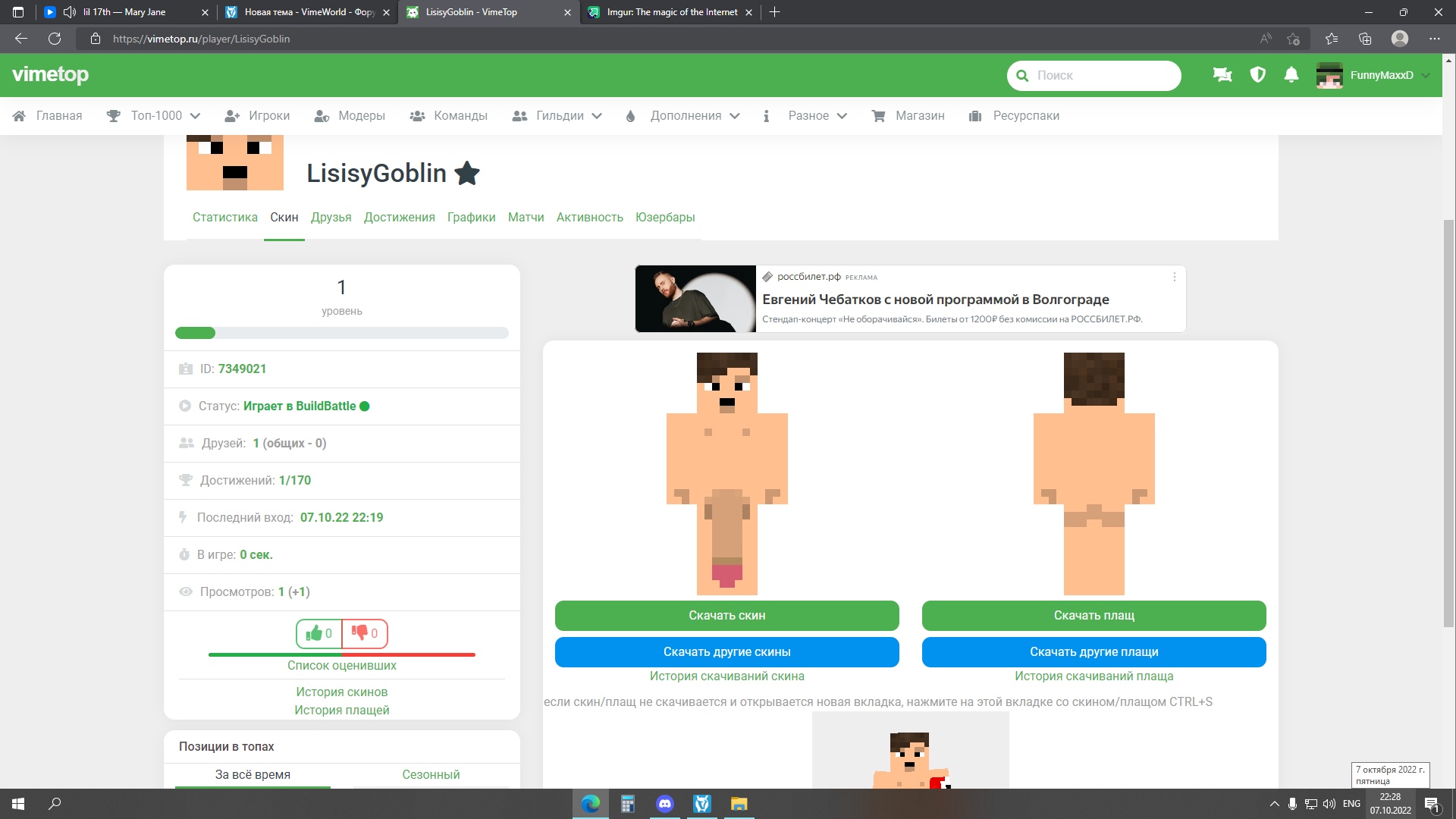Expand the Топ-1000 dropdown menu

click(155, 116)
